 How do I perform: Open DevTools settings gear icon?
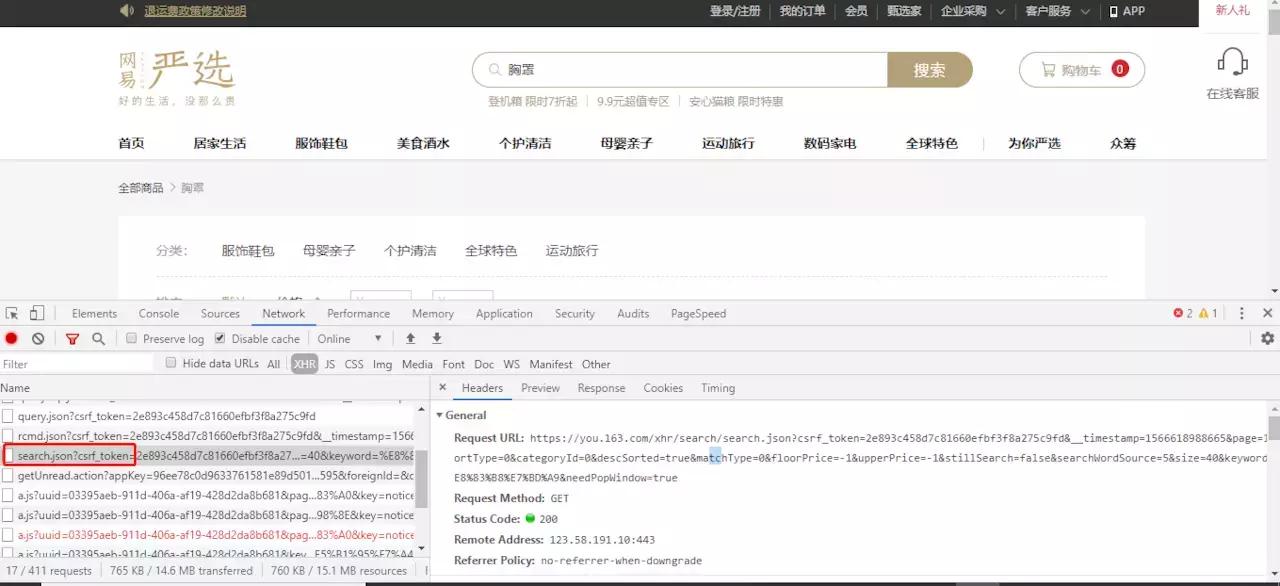pos(1267,338)
